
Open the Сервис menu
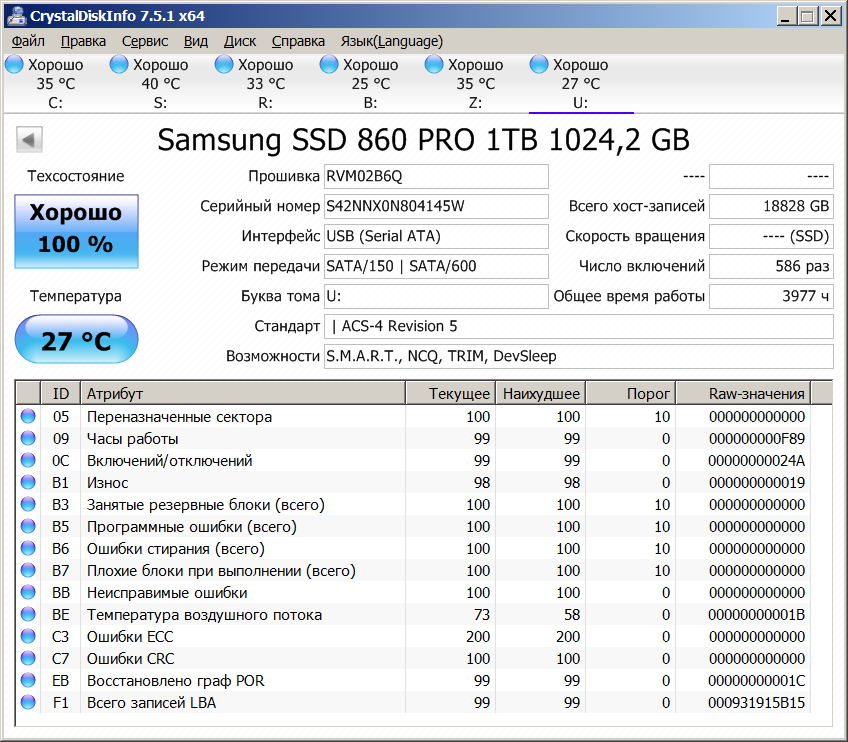pos(145,42)
